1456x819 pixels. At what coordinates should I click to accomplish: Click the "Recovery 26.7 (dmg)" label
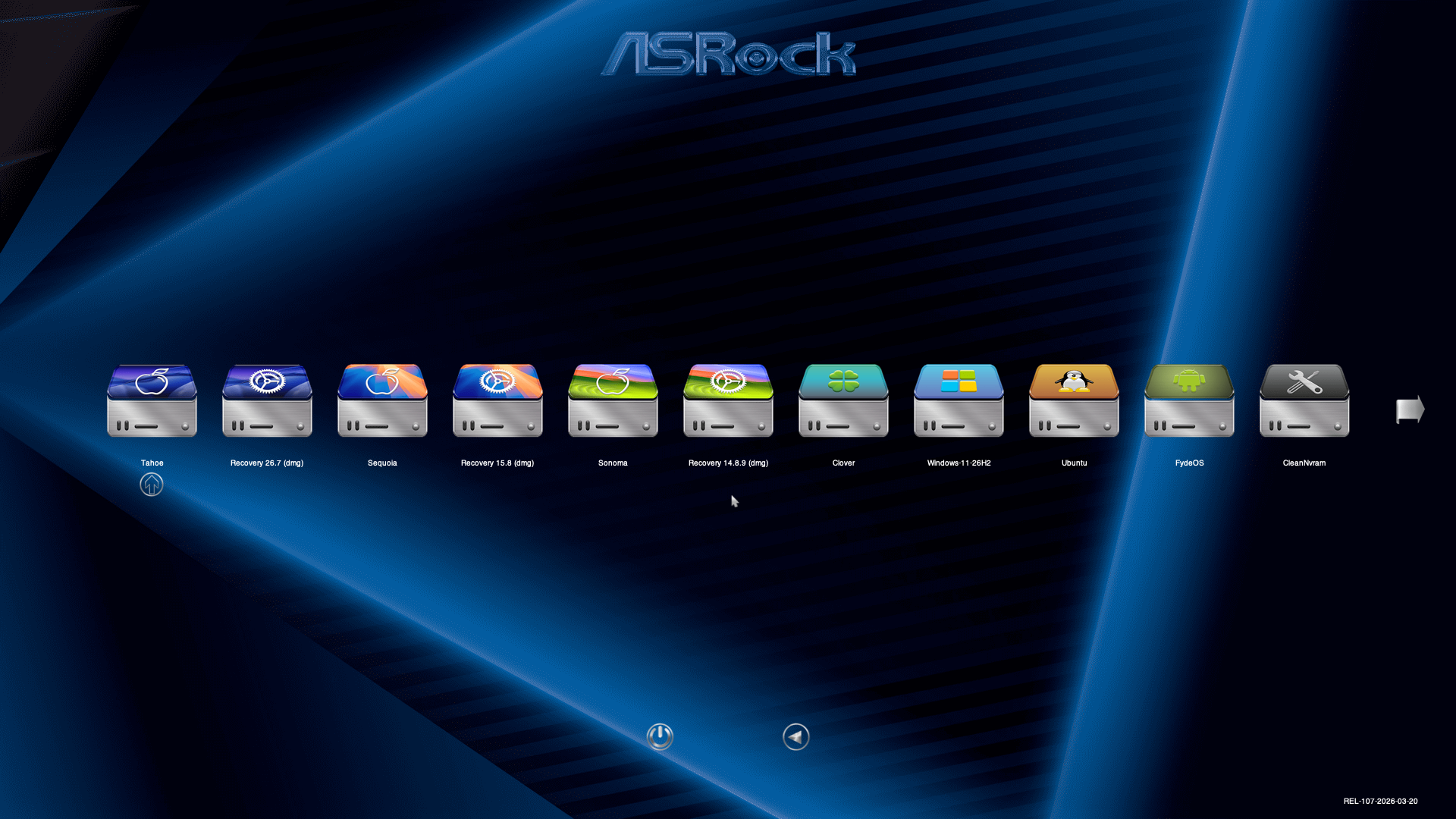267,463
